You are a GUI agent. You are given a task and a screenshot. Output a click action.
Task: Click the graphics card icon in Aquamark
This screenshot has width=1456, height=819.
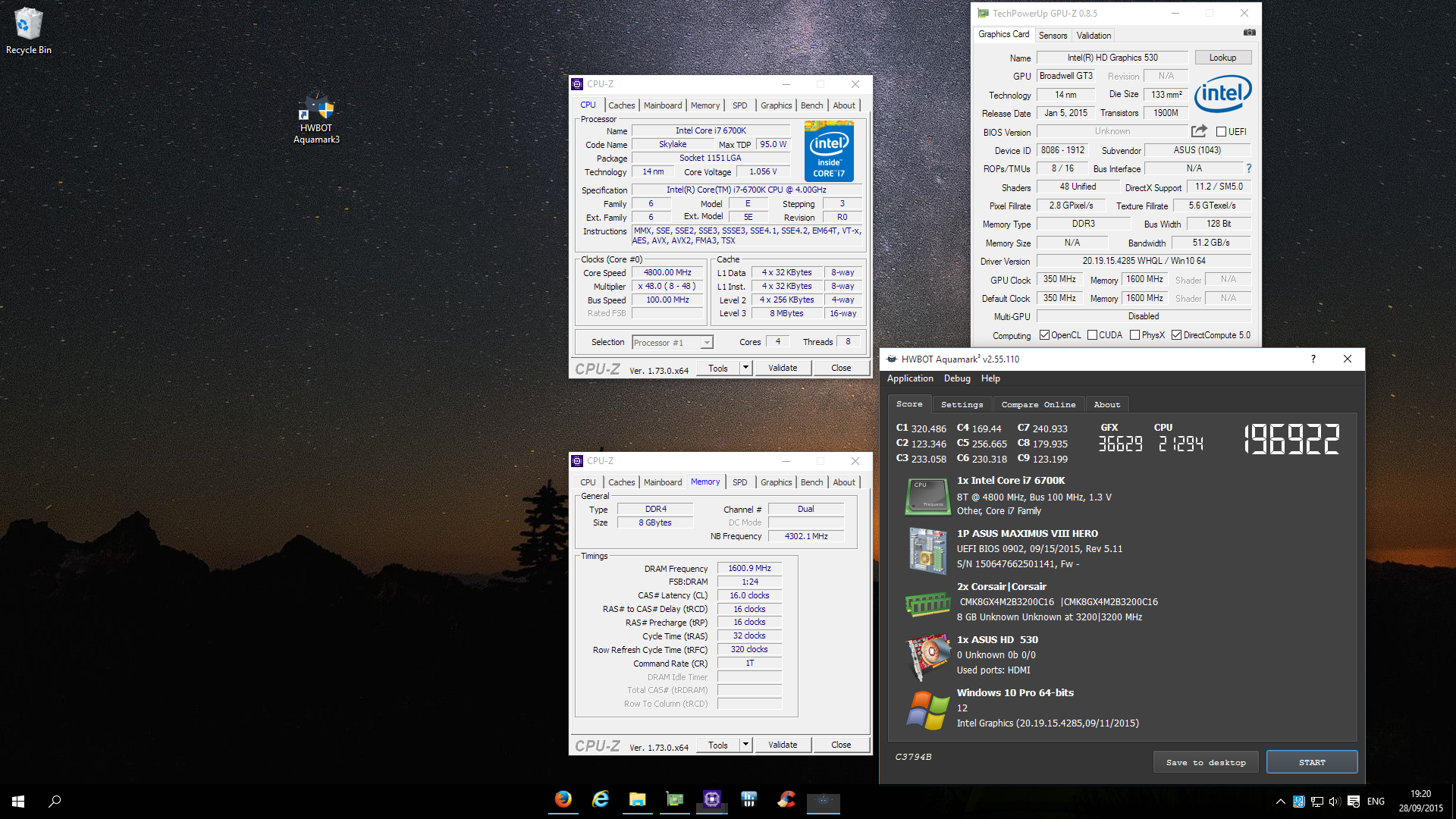928,657
